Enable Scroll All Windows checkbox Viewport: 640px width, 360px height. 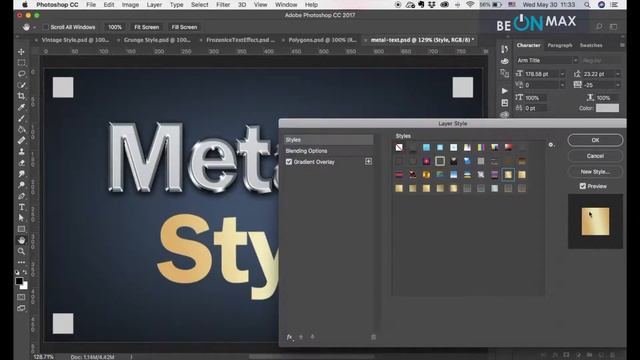(45, 27)
